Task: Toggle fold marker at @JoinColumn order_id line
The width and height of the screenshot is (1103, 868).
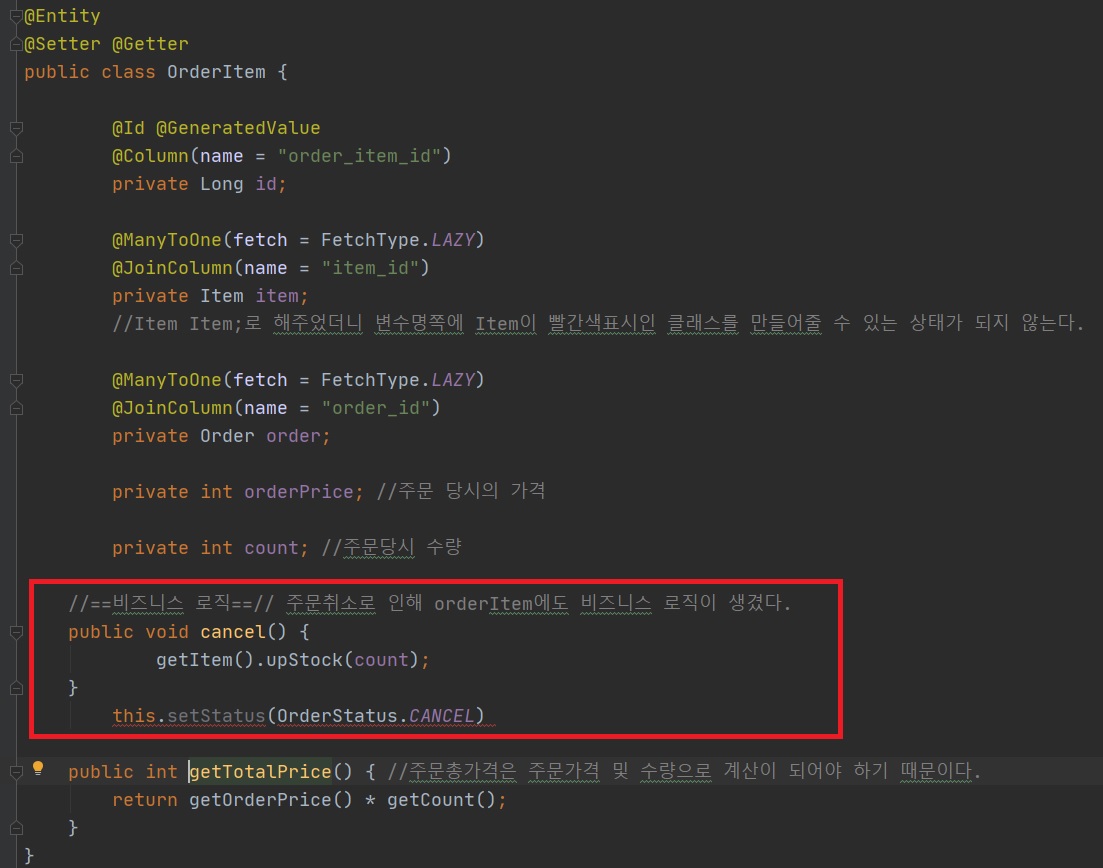Action: pyautogui.click(x=16, y=408)
